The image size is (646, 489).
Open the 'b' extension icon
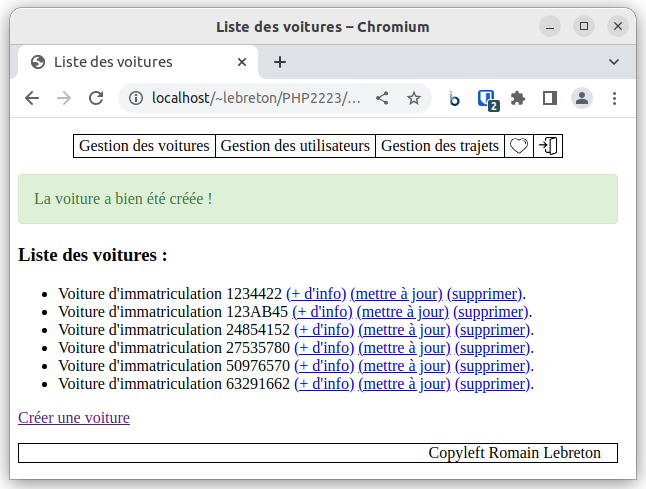click(454, 99)
